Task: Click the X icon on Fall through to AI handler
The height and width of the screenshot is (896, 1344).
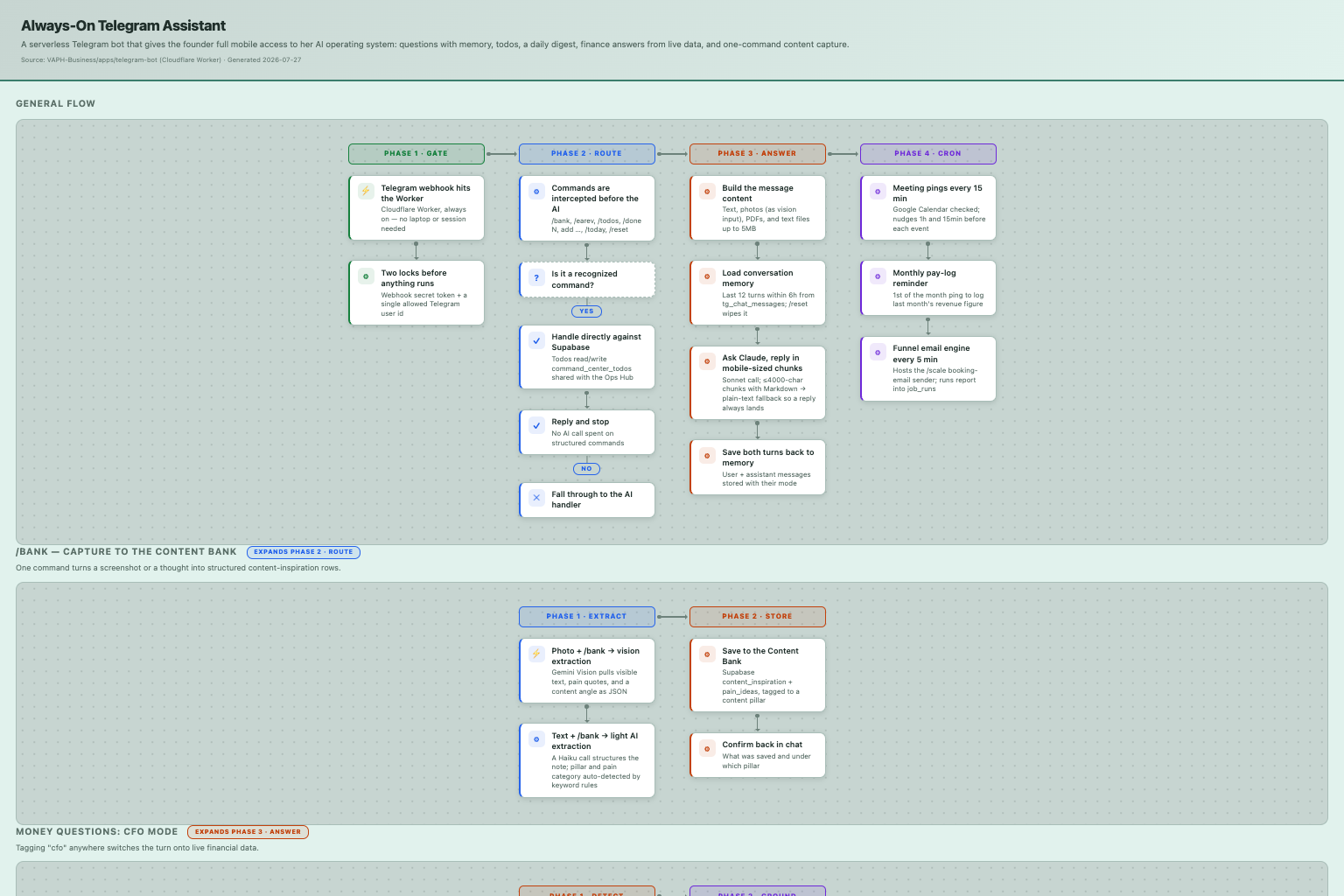Action: click(536, 497)
